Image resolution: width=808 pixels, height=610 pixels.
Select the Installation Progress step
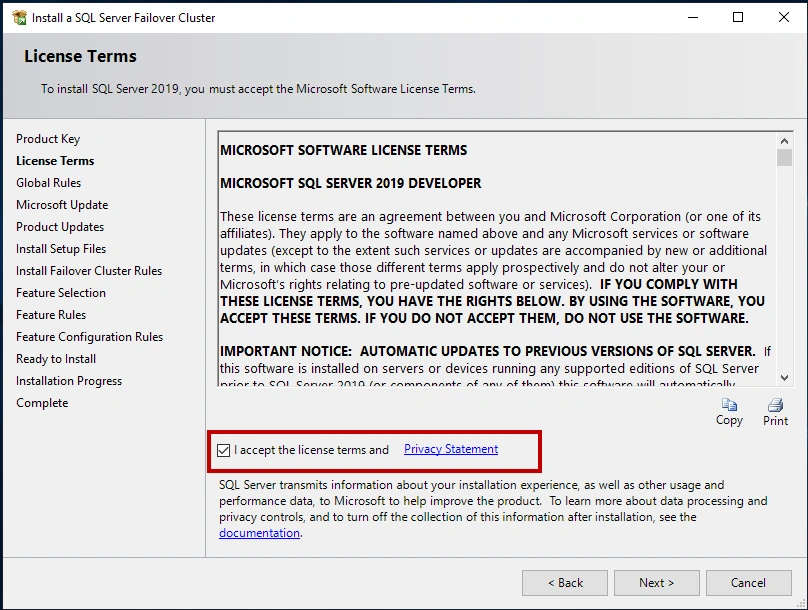click(69, 381)
